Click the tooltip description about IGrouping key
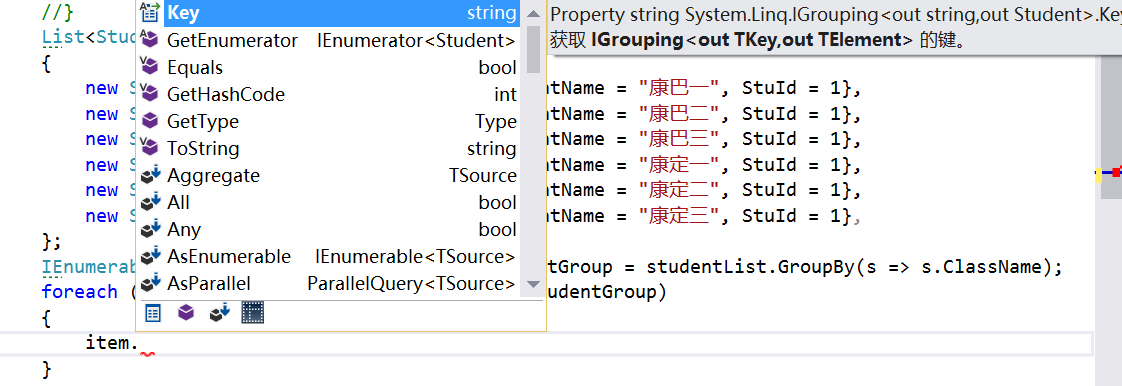Image resolution: width=1122 pixels, height=386 pixels. [758, 40]
